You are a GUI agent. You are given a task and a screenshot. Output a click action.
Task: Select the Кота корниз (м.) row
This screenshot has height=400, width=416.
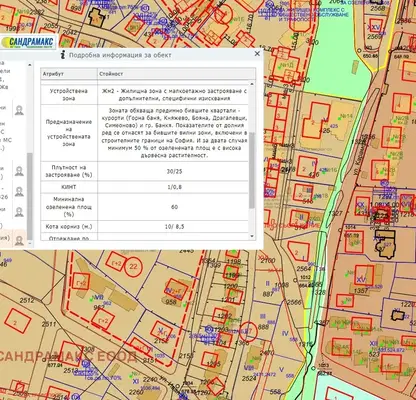click(145, 227)
